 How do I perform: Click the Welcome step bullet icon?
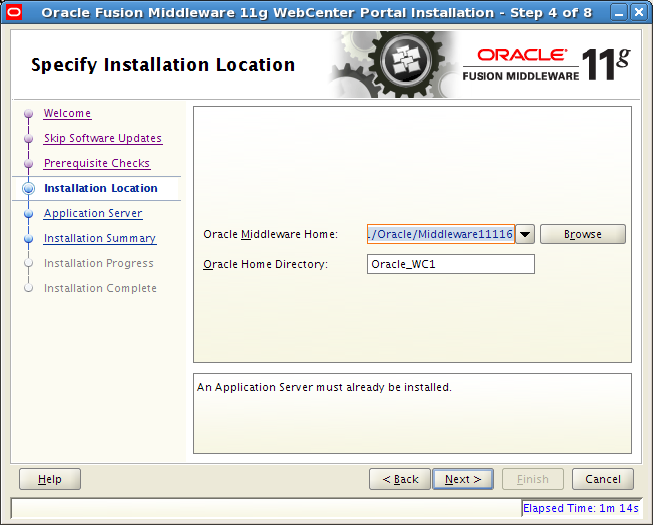28,113
